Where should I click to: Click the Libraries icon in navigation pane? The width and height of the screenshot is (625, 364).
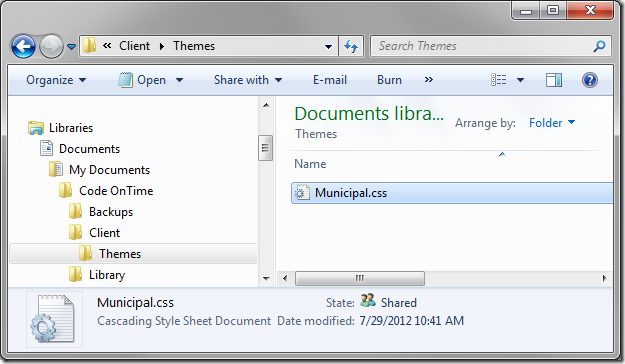[36, 128]
